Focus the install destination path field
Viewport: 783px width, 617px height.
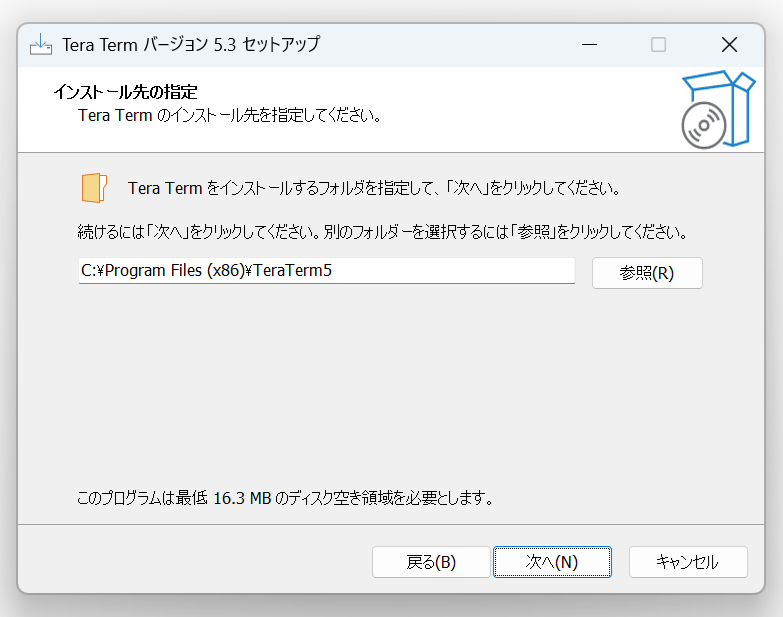tap(327, 271)
